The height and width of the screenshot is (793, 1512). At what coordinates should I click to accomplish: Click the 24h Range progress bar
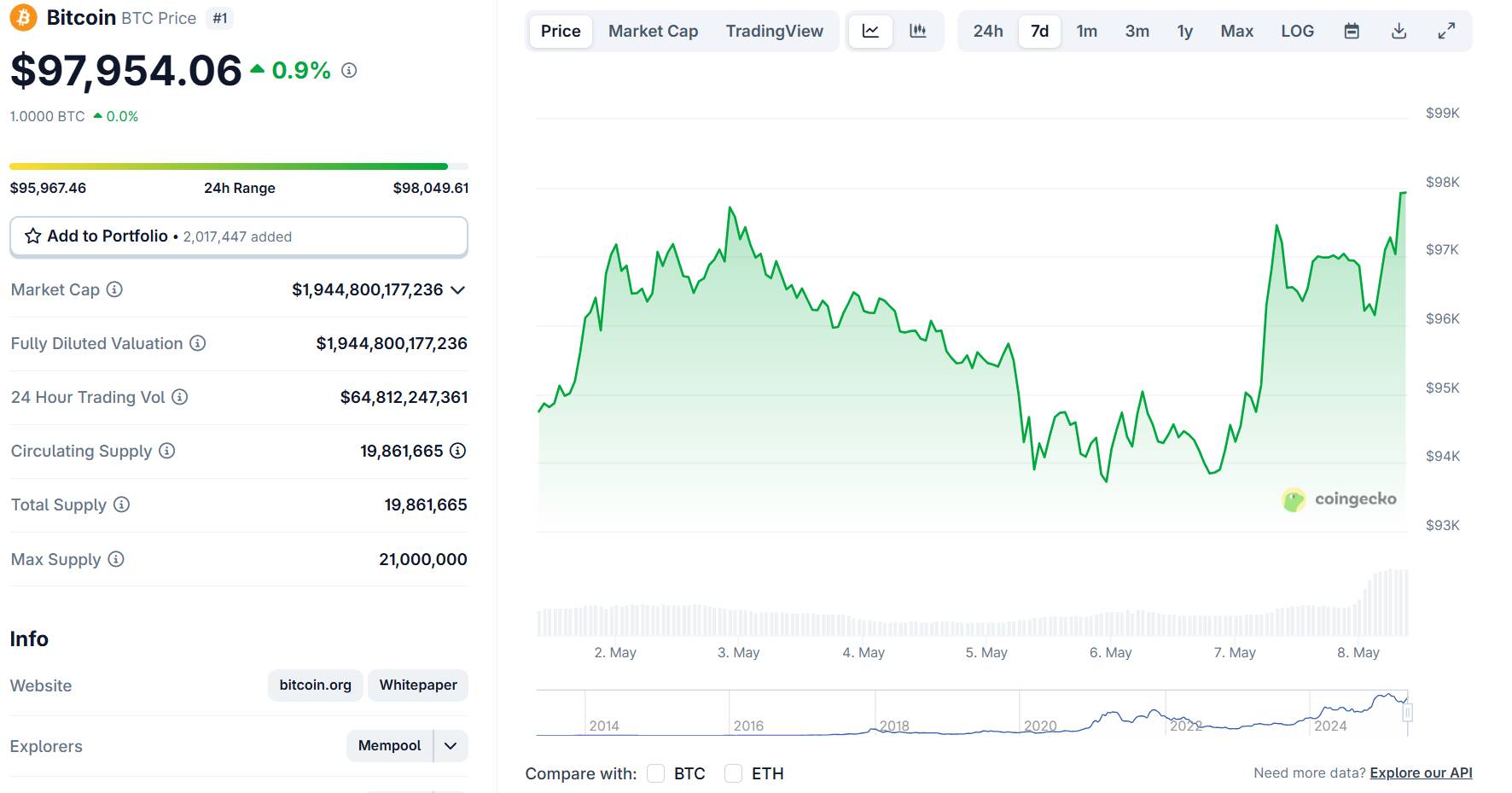pyautogui.click(x=239, y=166)
